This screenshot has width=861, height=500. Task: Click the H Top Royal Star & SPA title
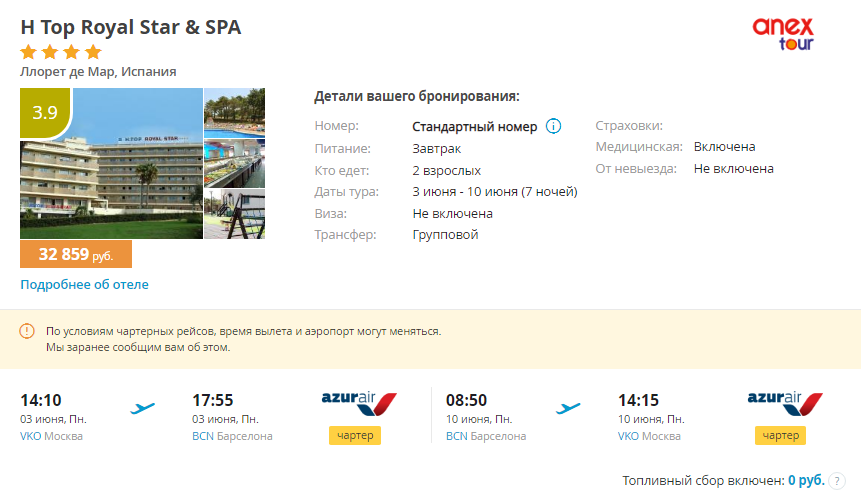coord(131,27)
